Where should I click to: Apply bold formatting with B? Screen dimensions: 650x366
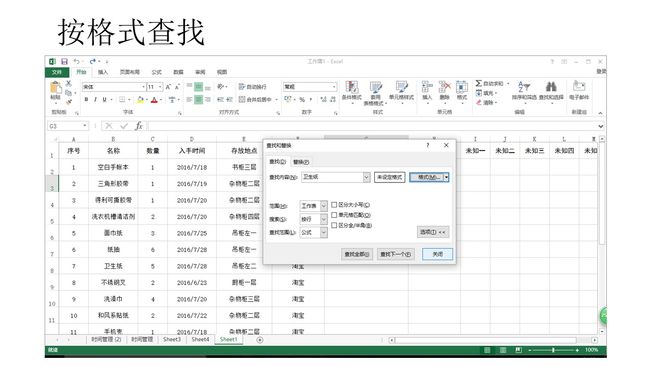pos(86,99)
